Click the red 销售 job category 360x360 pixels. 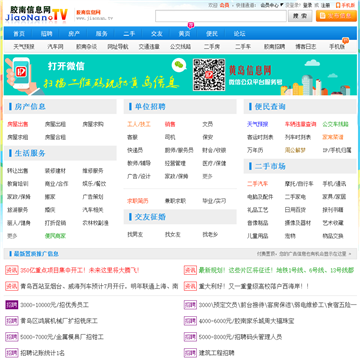click(x=170, y=124)
